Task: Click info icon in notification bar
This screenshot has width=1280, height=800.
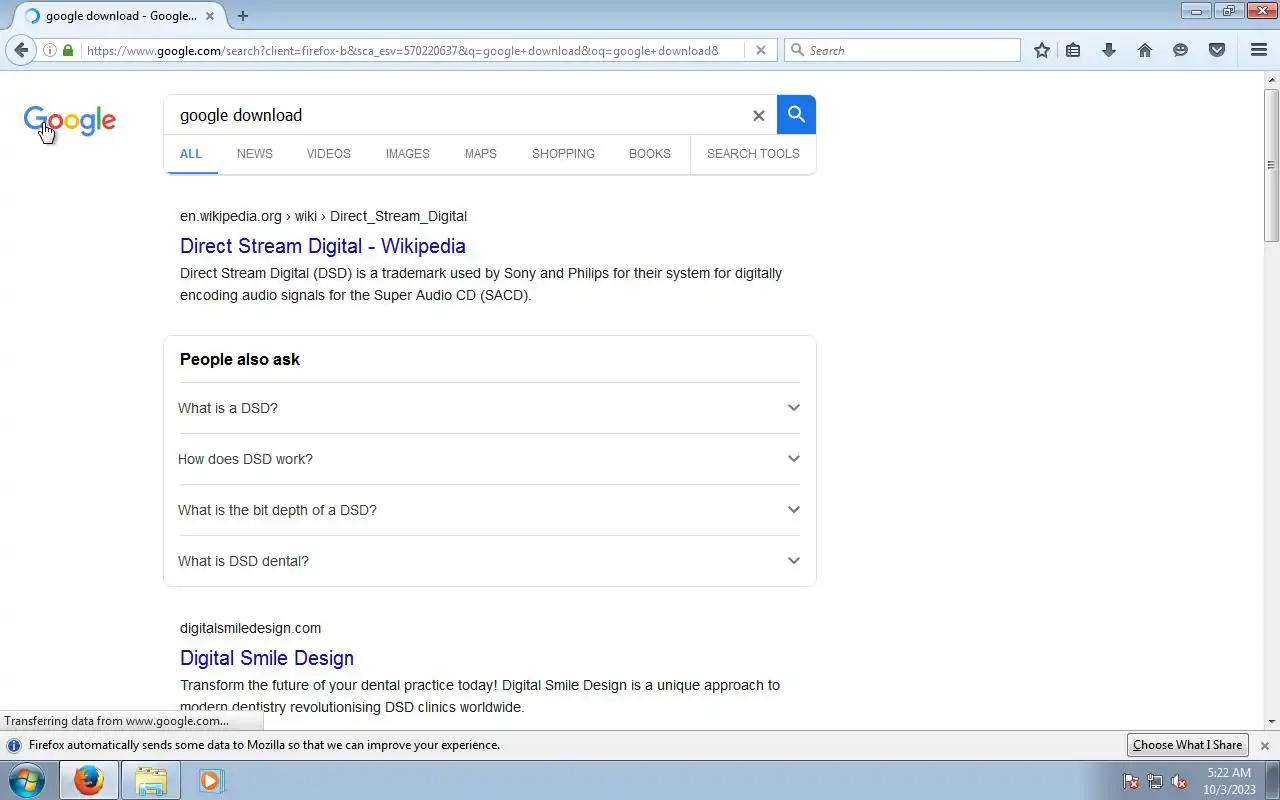Action: point(14,745)
